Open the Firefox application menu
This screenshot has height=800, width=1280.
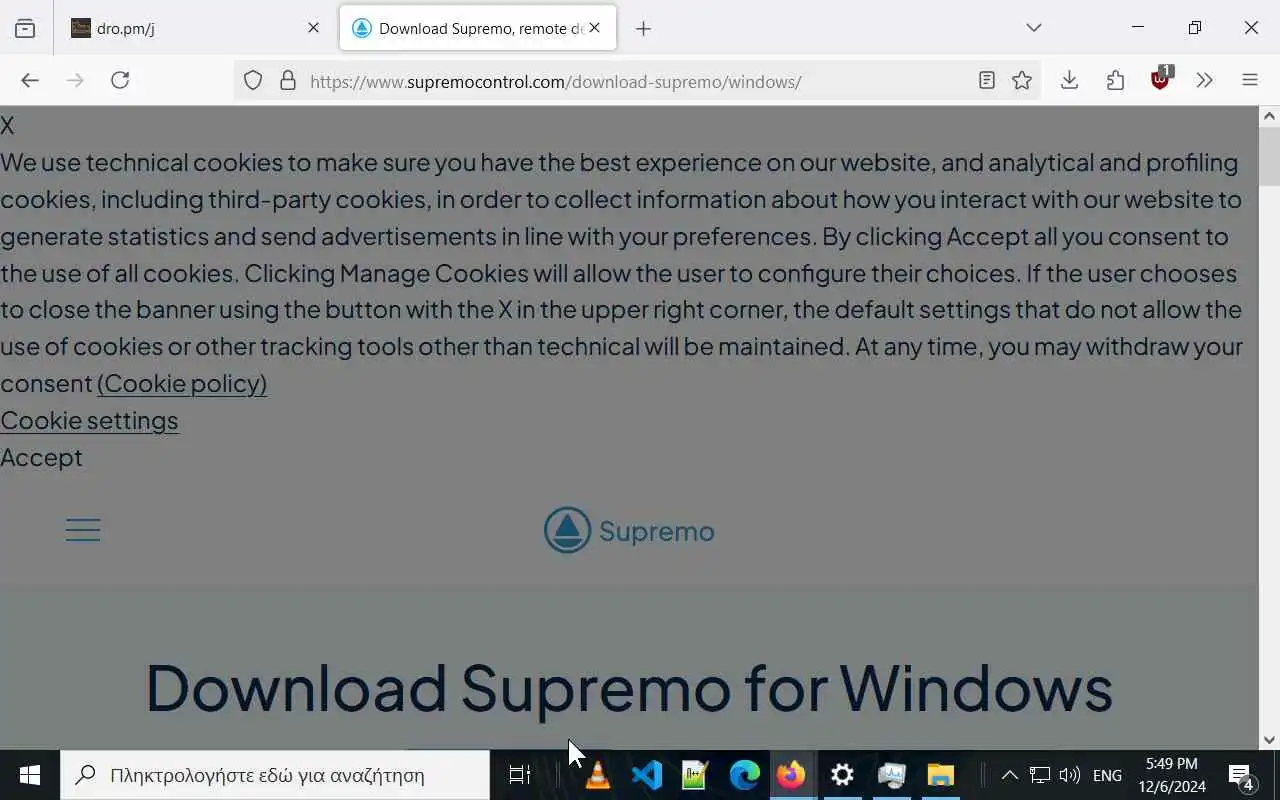(x=1249, y=80)
